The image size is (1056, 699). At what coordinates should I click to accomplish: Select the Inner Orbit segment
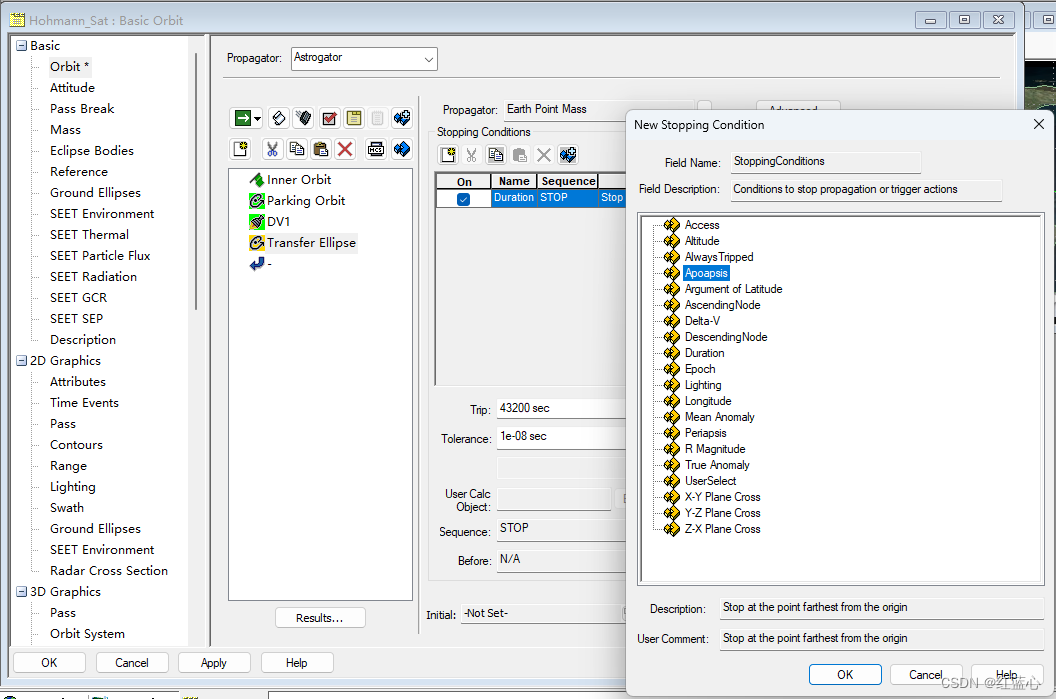[x=298, y=180]
